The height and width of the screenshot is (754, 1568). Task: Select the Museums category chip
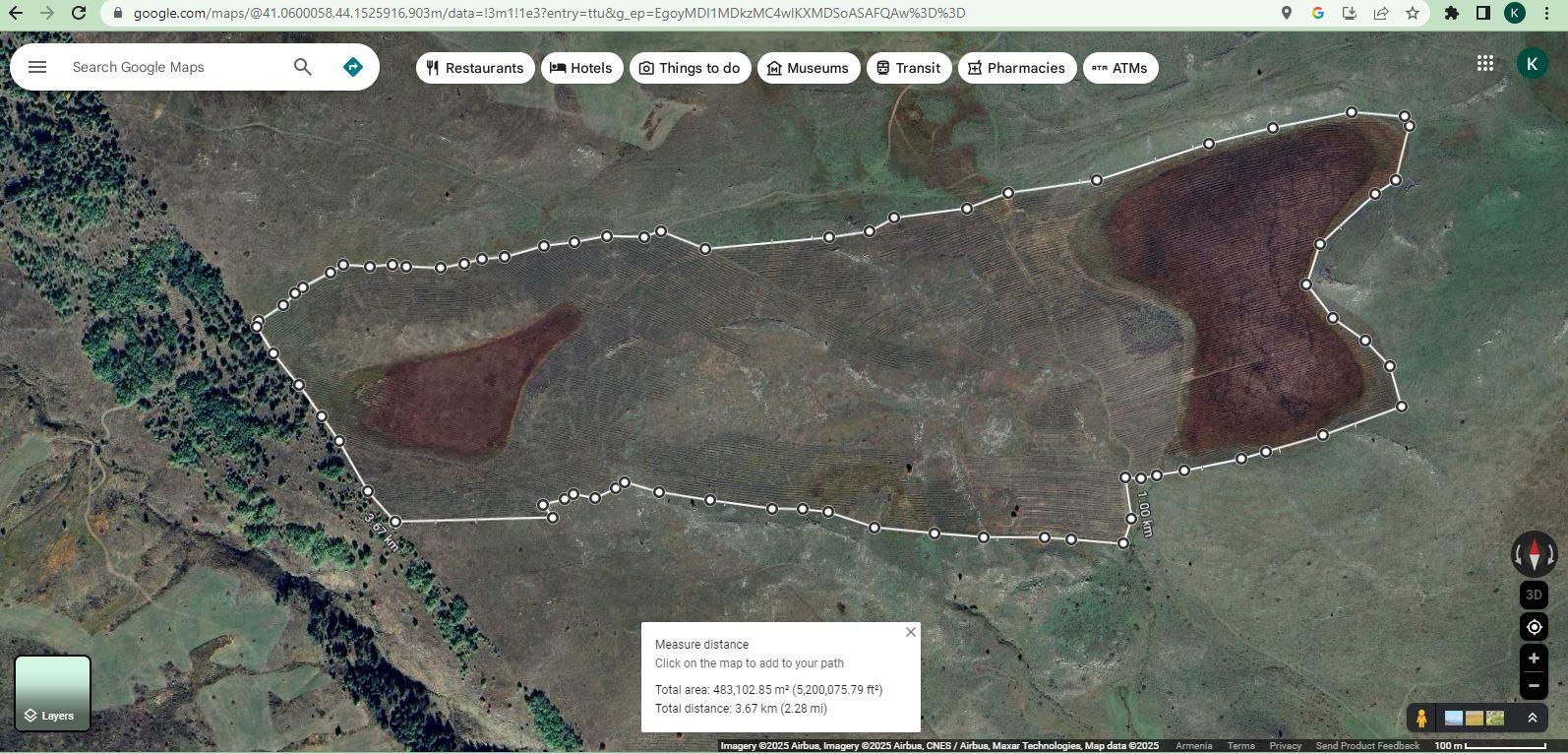click(x=809, y=68)
